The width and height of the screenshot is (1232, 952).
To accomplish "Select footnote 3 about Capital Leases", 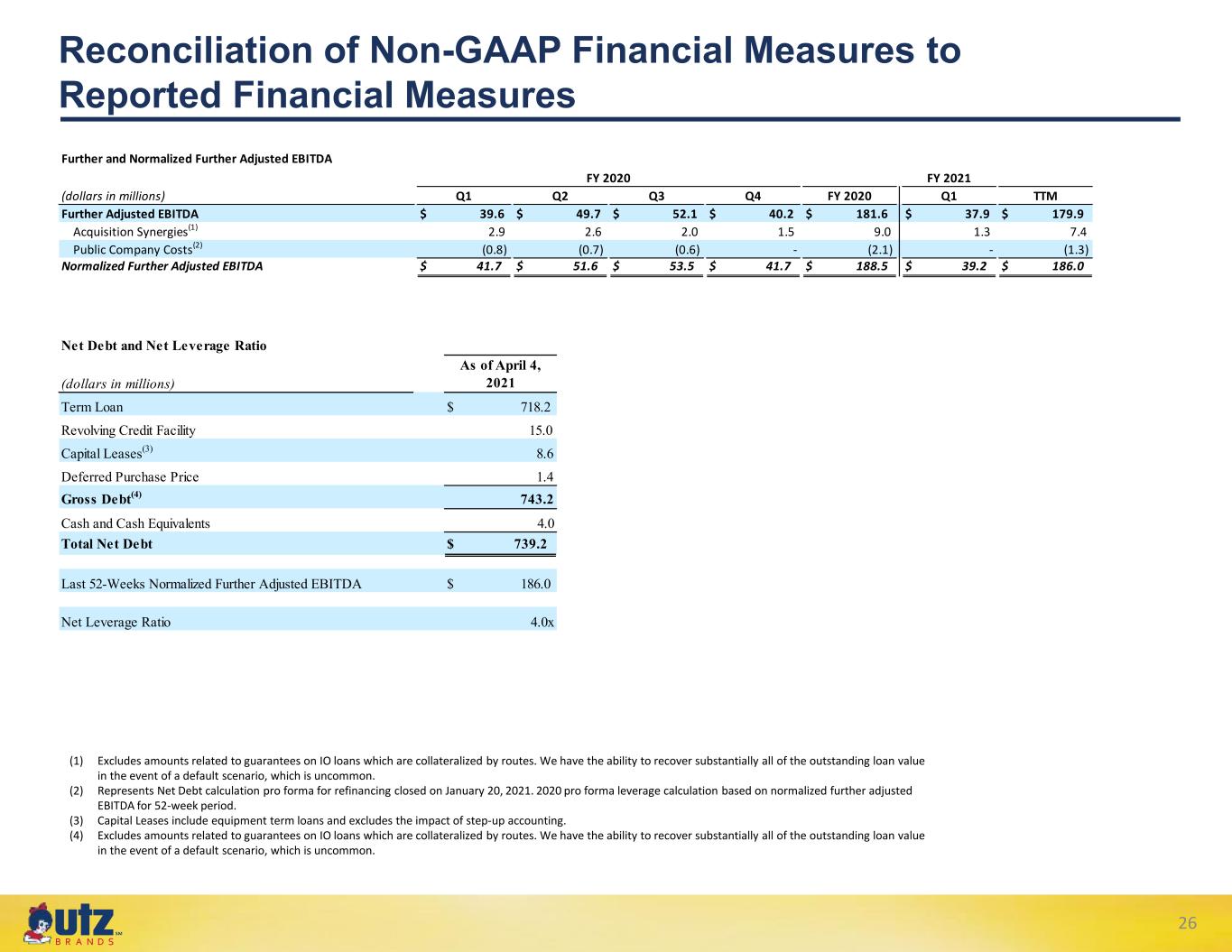I will [x=318, y=820].
